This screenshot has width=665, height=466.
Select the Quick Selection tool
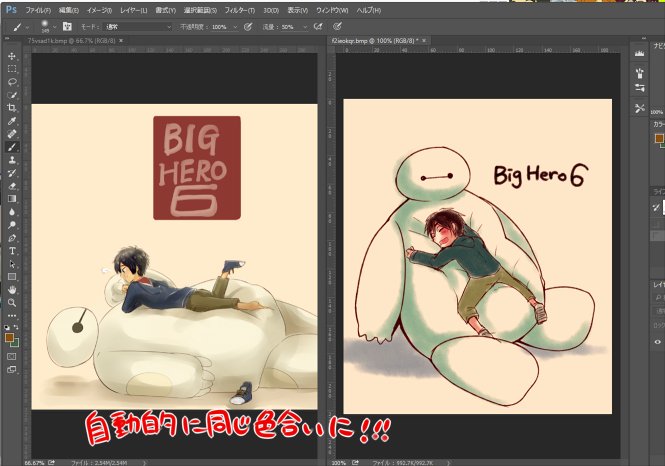(12, 95)
